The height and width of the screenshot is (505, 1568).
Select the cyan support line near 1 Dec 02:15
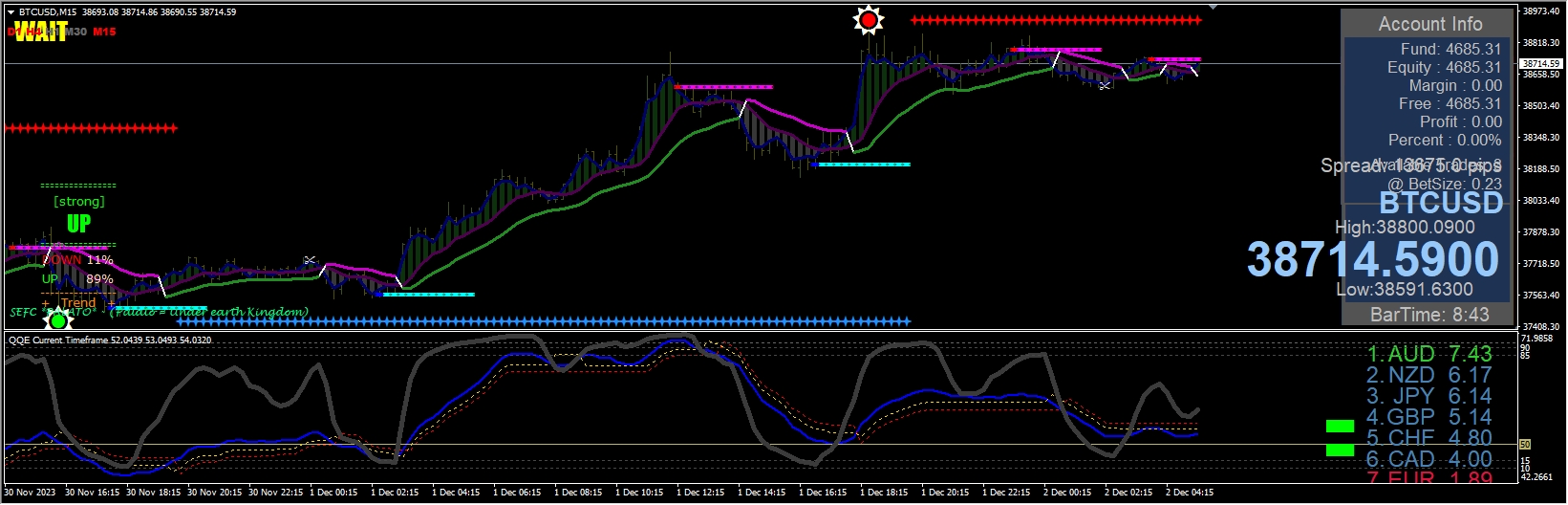(424, 295)
